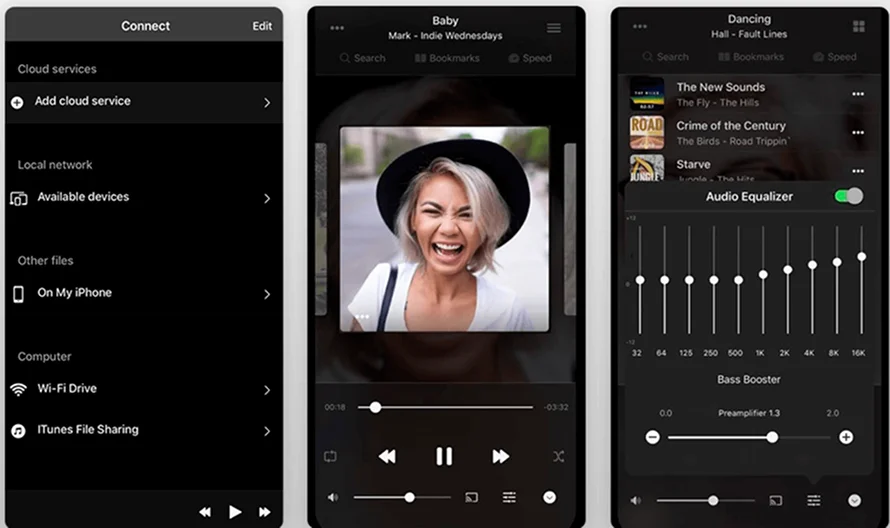
Task: Toggle repeat mode in the Baby player
Action: (x=331, y=456)
